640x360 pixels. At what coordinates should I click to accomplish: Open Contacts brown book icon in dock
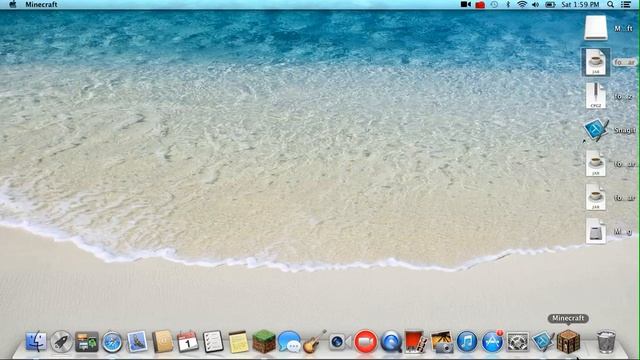coord(162,341)
